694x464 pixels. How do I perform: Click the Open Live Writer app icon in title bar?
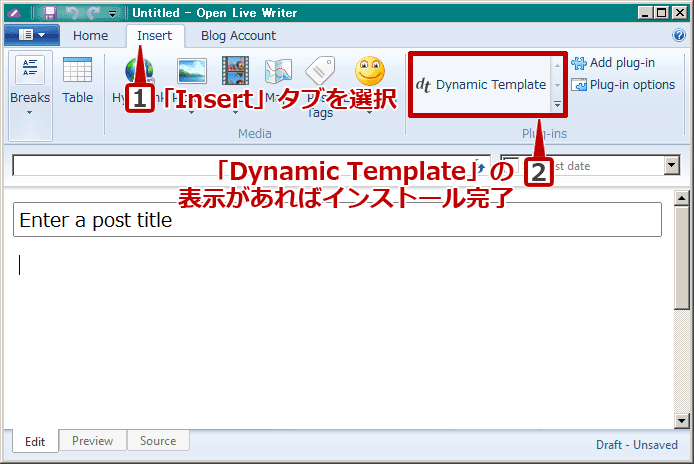[x=14, y=13]
